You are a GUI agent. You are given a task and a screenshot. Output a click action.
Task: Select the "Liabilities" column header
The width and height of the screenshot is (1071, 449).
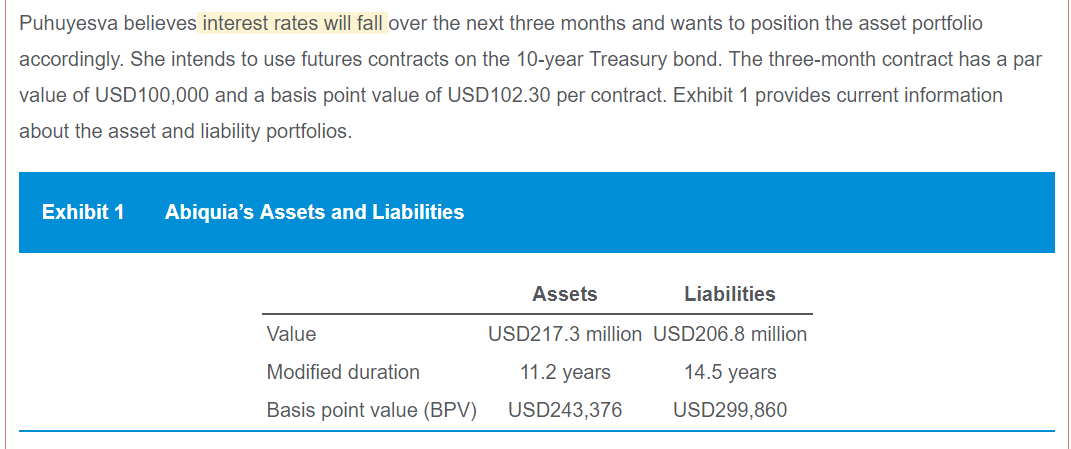(x=729, y=294)
